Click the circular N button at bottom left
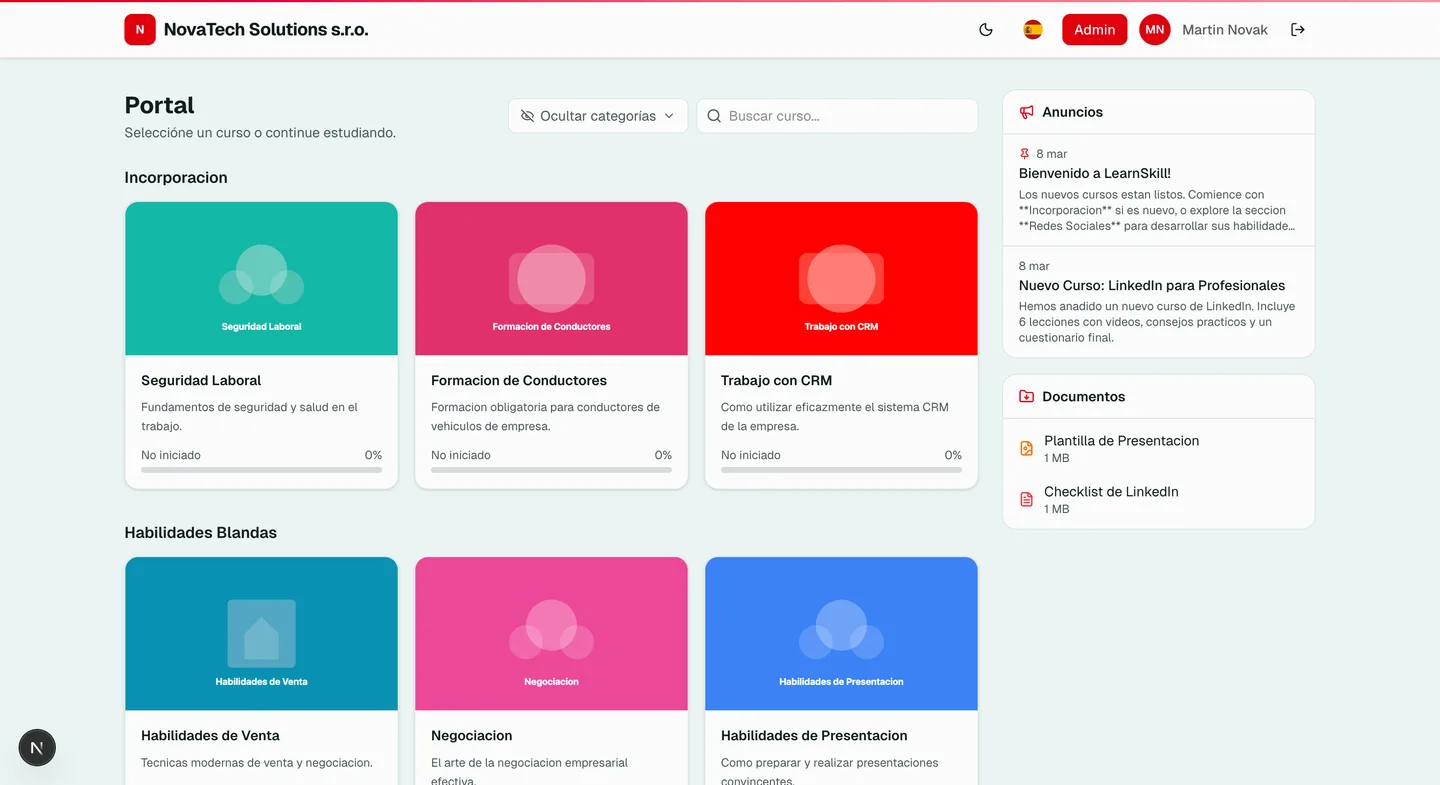The height and width of the screenshot is (785, 1440). (x=36, y=747)
